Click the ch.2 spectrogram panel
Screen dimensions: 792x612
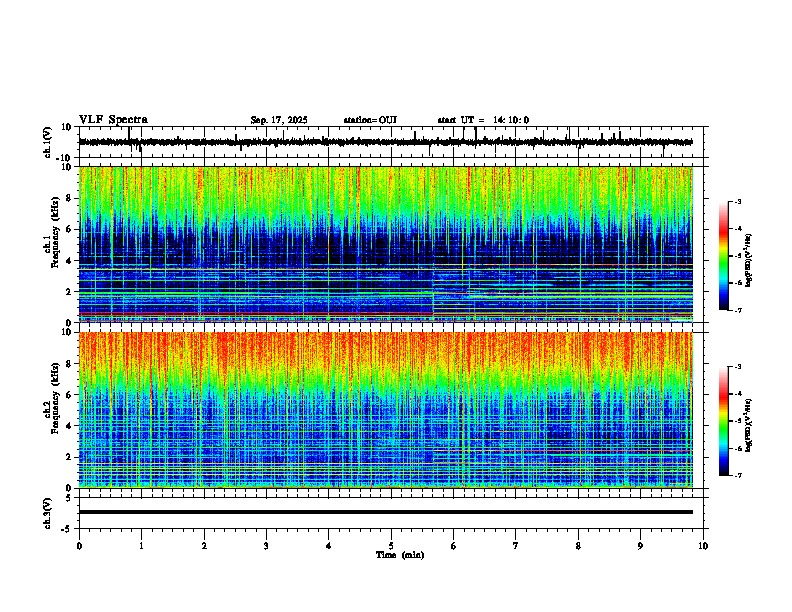[386, 410]
